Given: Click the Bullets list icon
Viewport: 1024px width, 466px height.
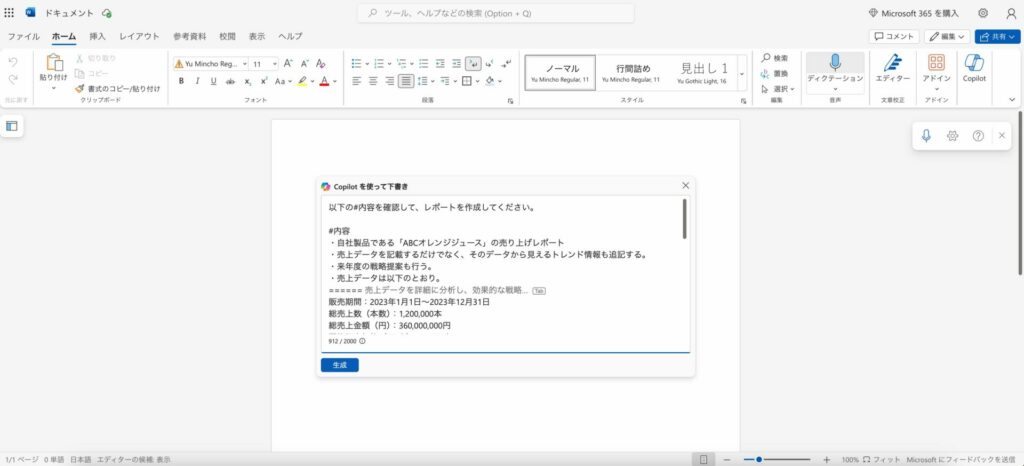Looking at the screenshot, I should pyautogui.click(x=357, y=63).
